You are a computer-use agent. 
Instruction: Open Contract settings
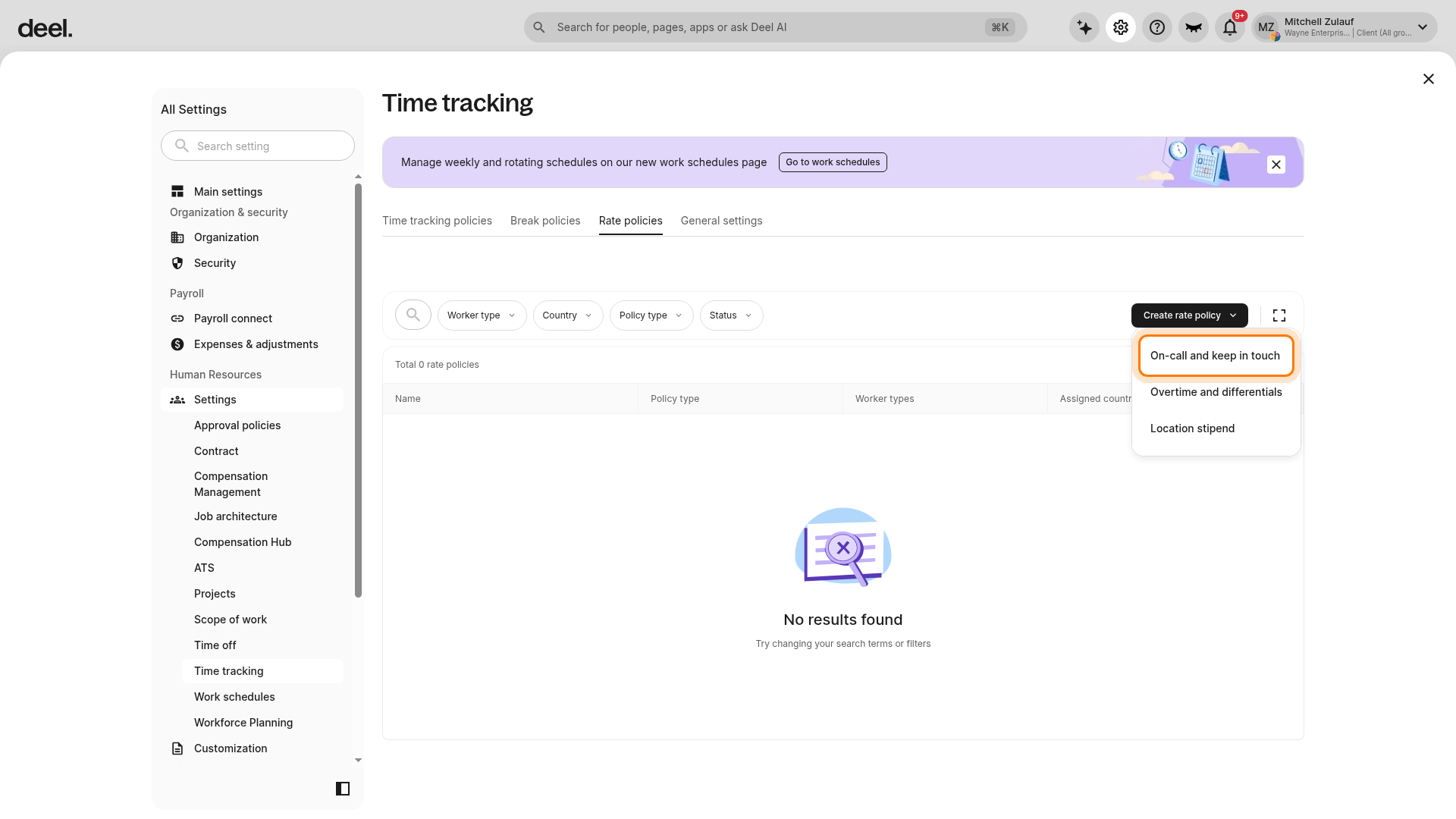point(262,451)
